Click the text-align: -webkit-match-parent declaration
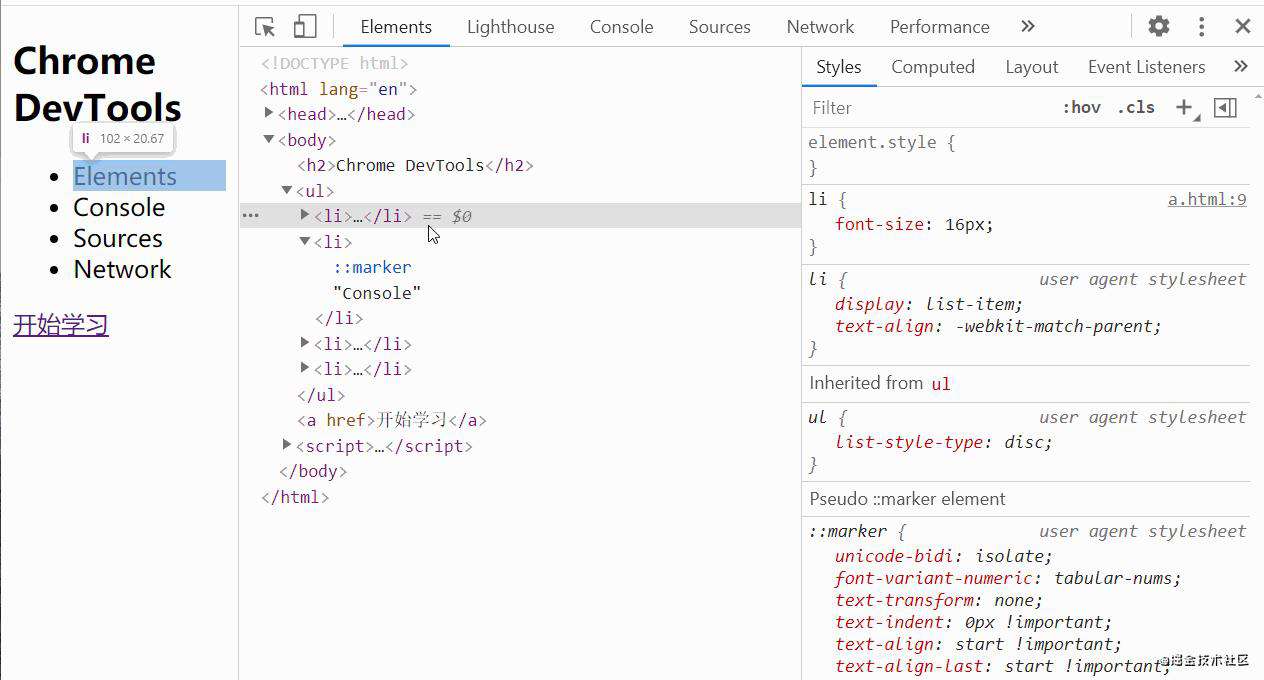The image size is (1264, 680). click(998, 326)
